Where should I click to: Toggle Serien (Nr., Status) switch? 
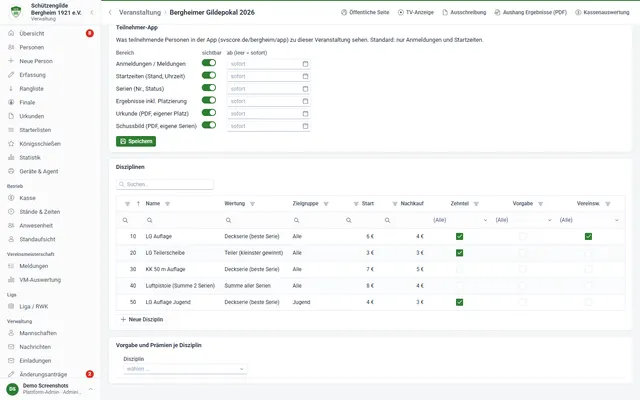209,88
